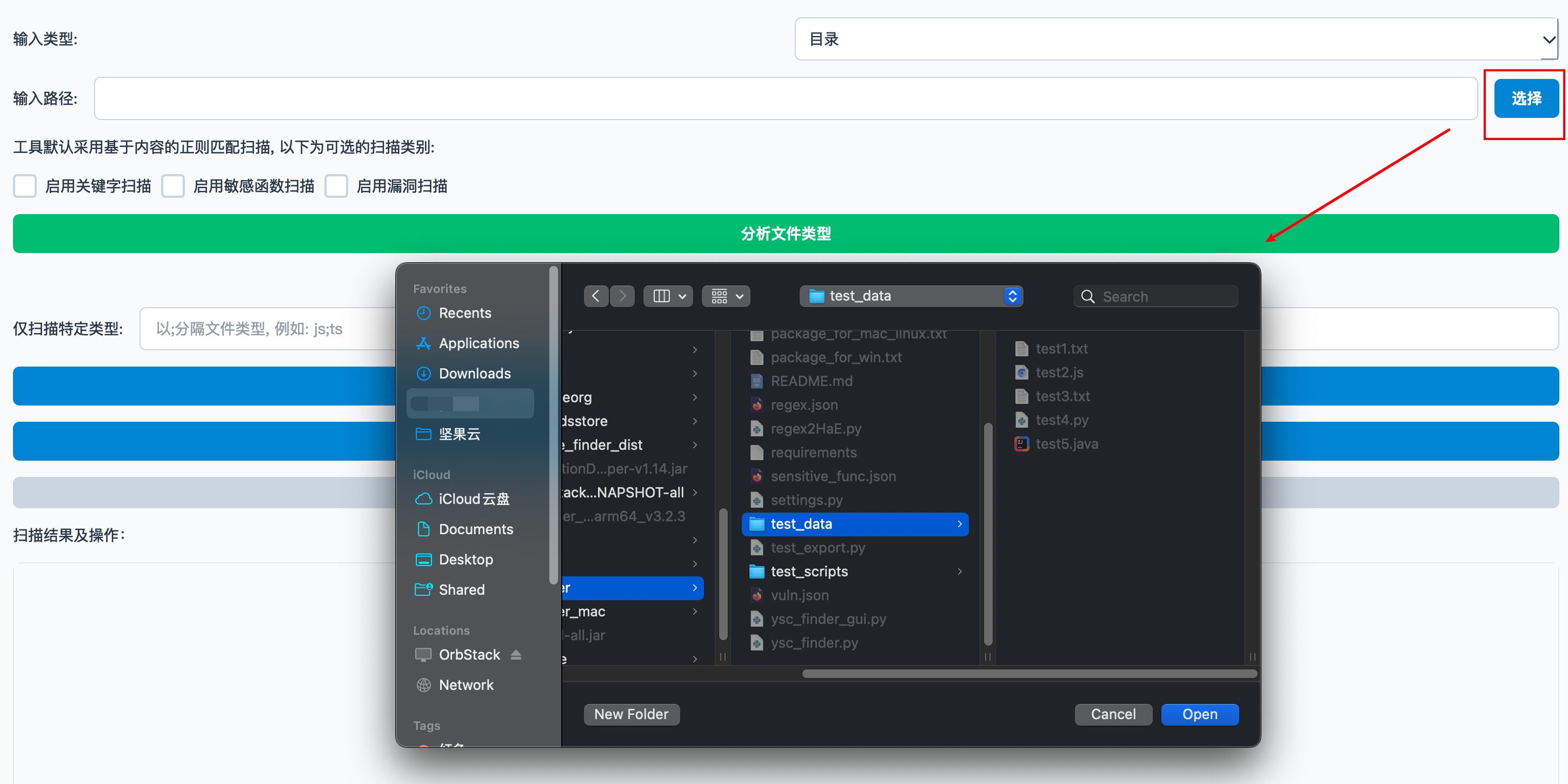This screenshot has height=784, width=1568.
Task: Open the test_data path popup menu
Action: [911, 296]
